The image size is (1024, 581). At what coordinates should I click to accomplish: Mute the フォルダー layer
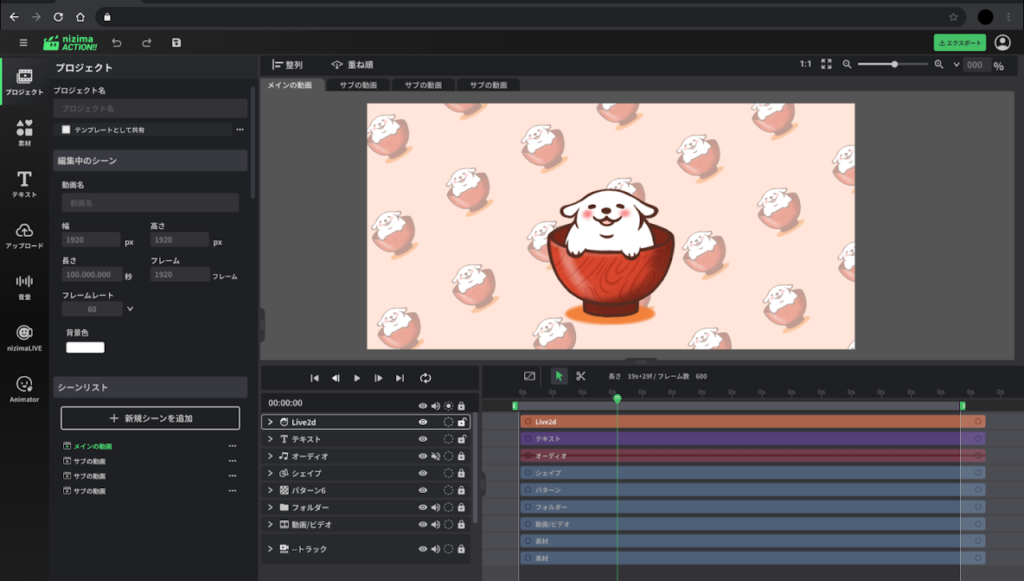coord(436,507)
